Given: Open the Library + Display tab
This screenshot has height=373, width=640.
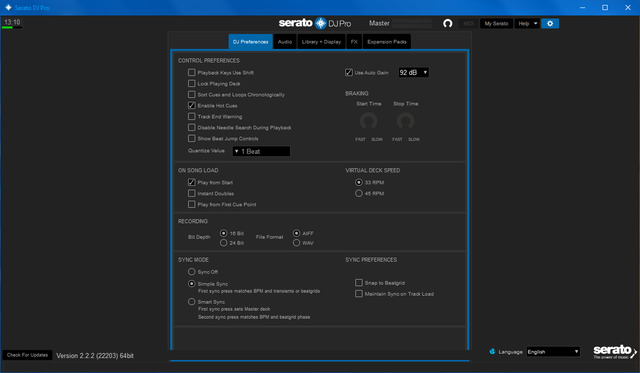Looking at the screenshot, I should 321,42.
